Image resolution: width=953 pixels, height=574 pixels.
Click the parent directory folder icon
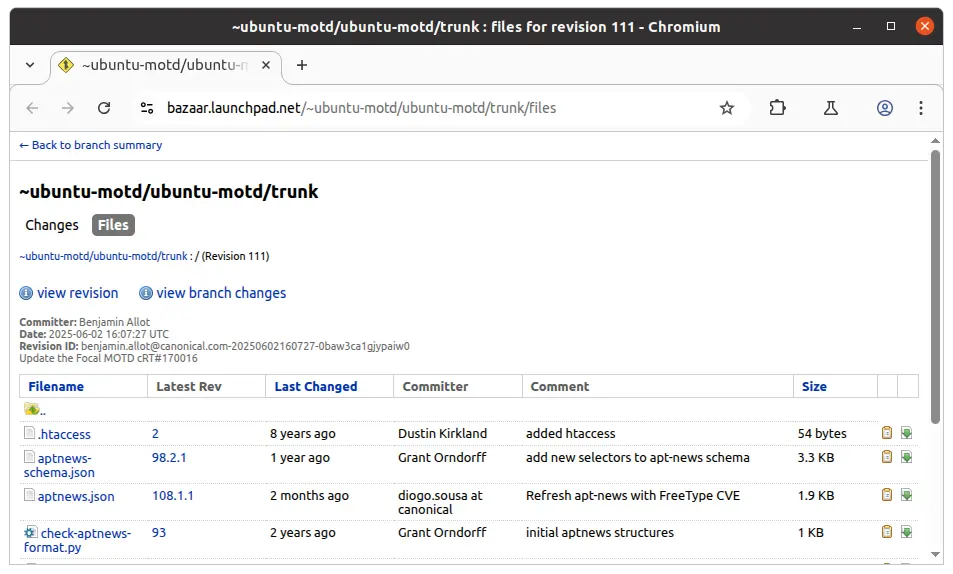(32, 409)
